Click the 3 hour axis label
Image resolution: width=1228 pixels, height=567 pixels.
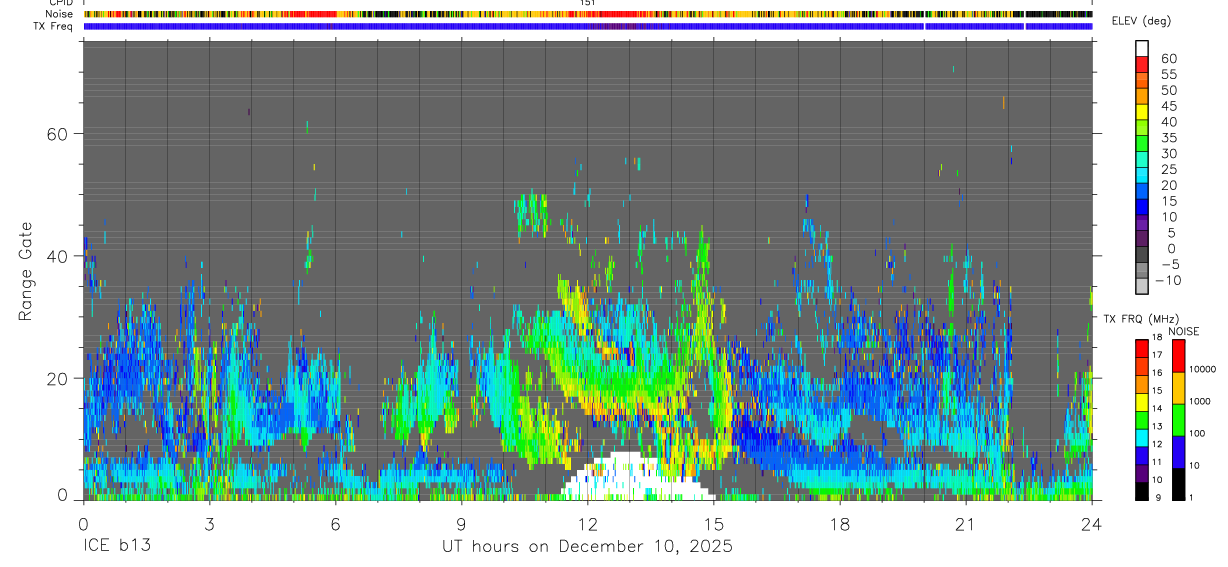[209, 523]
